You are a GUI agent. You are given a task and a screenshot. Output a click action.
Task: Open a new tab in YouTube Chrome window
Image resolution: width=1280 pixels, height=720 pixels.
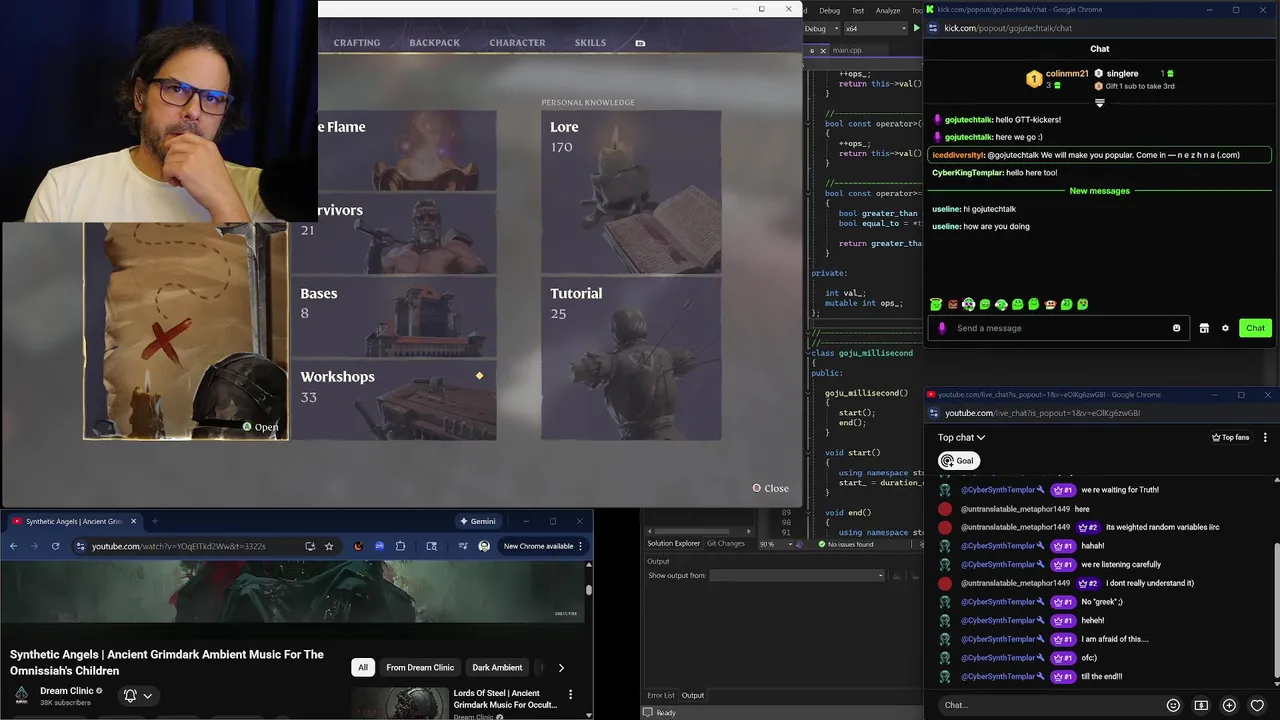pos(154,521)
